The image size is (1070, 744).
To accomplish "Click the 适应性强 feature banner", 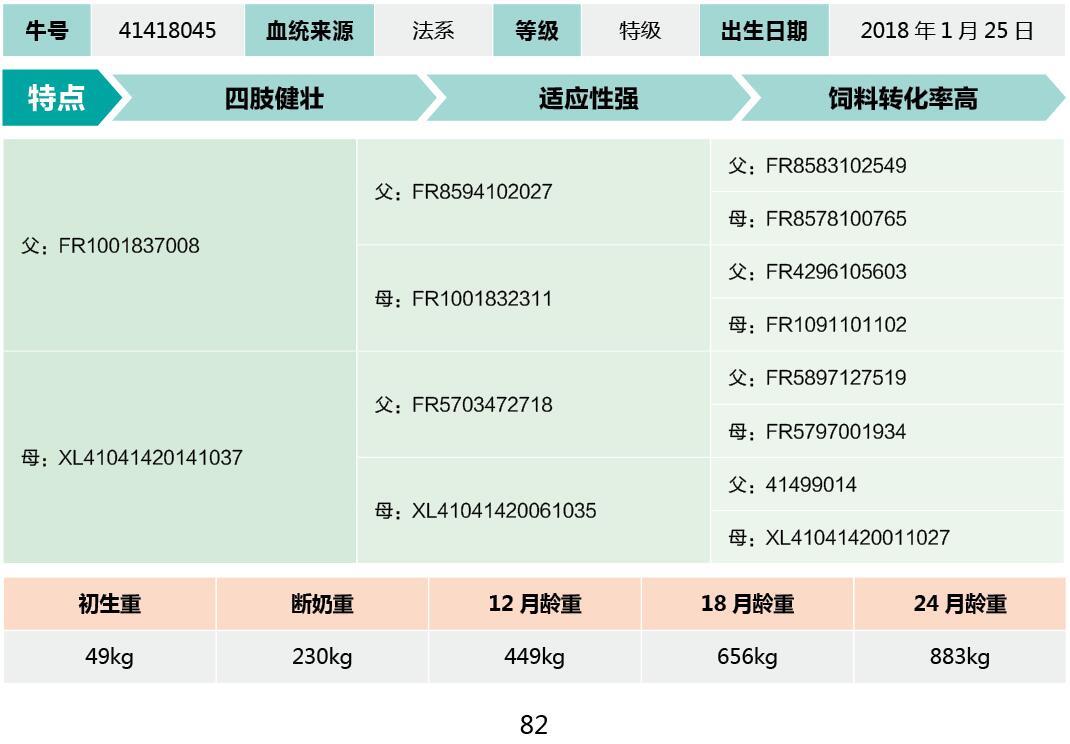I will tap(588, 98).
